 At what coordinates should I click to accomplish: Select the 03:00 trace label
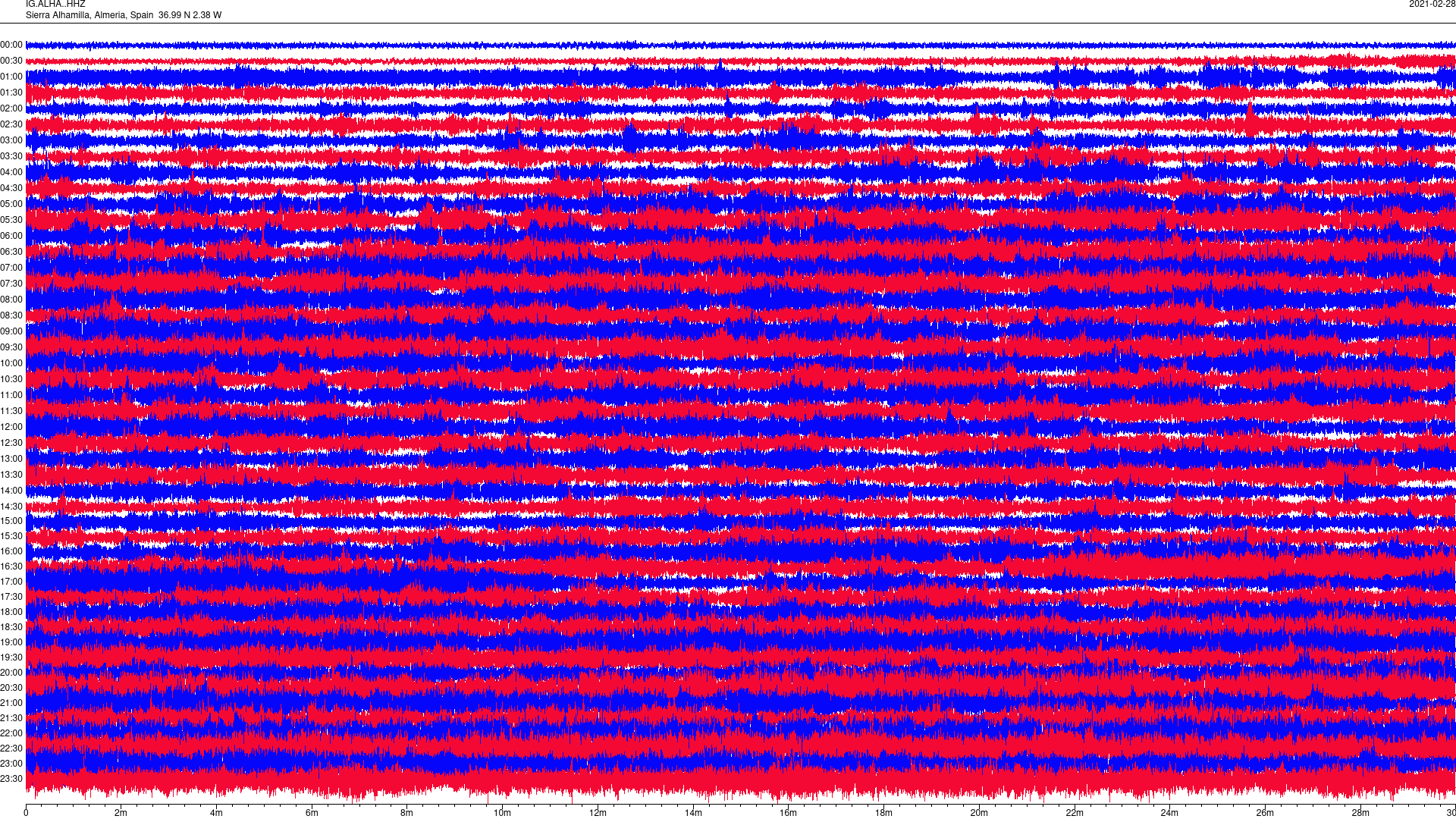[11, 141]
